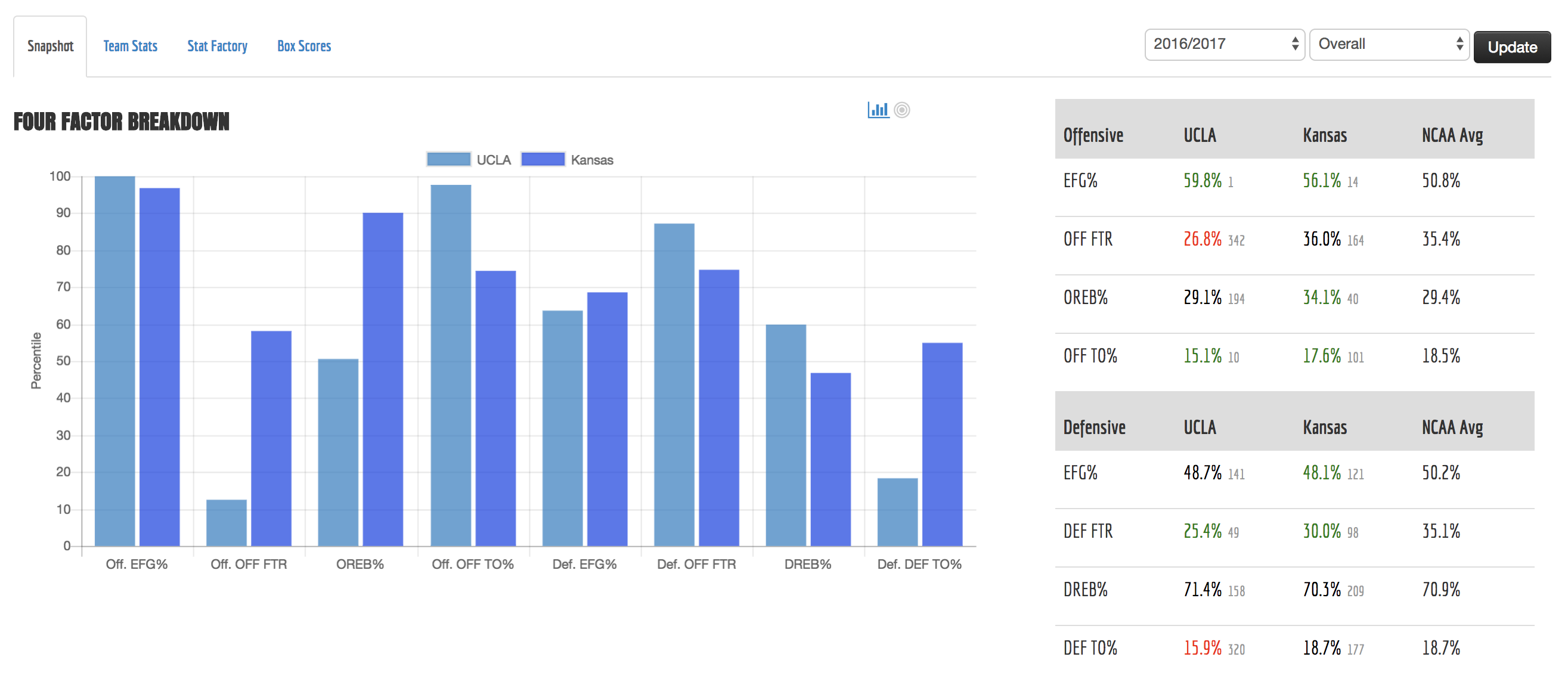Open the Overall split dropdown
This screenshot has height=694, width=1568.
(x=1389, y=45)
